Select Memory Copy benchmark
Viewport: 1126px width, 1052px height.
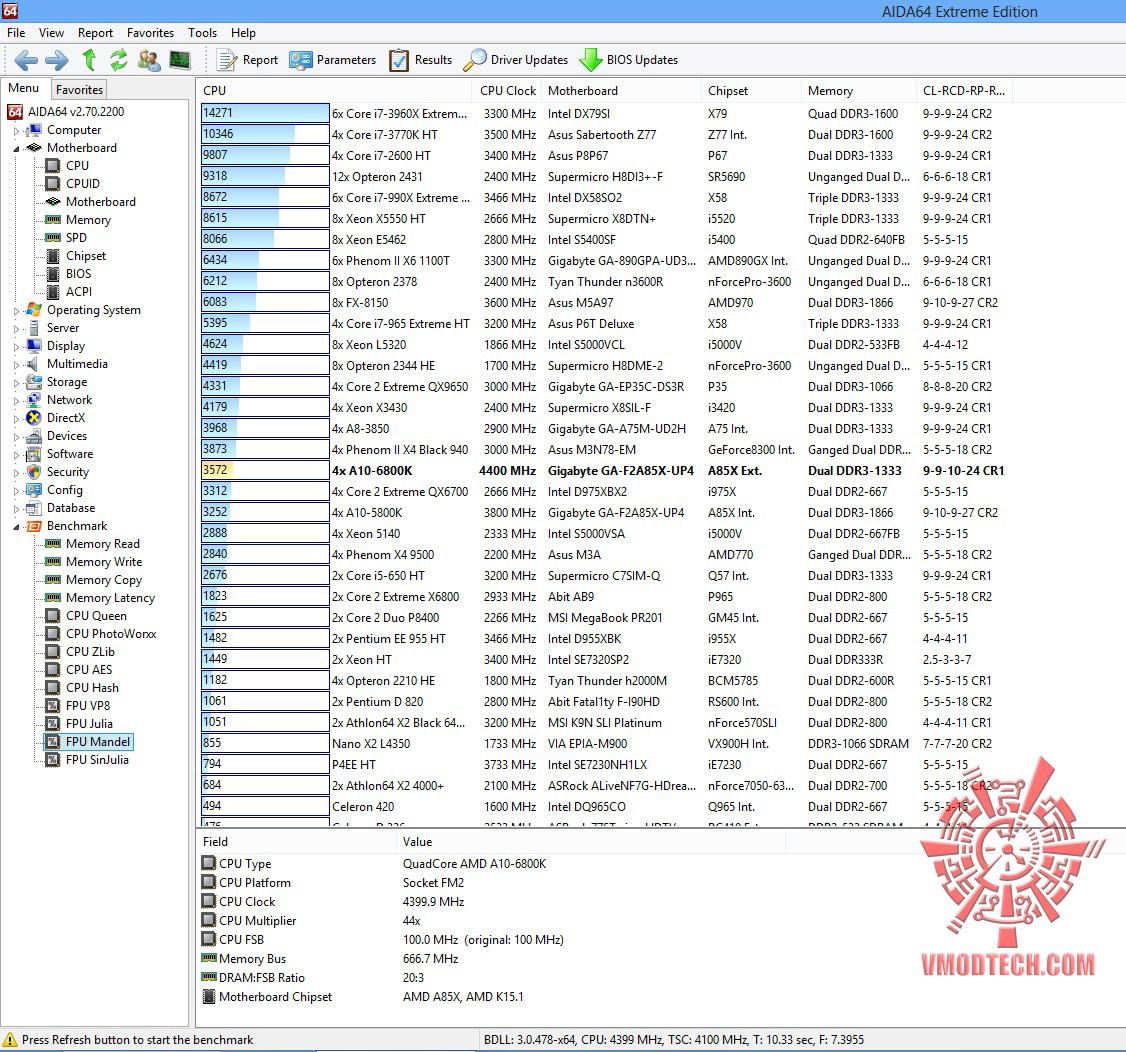(x=104, y=579)
